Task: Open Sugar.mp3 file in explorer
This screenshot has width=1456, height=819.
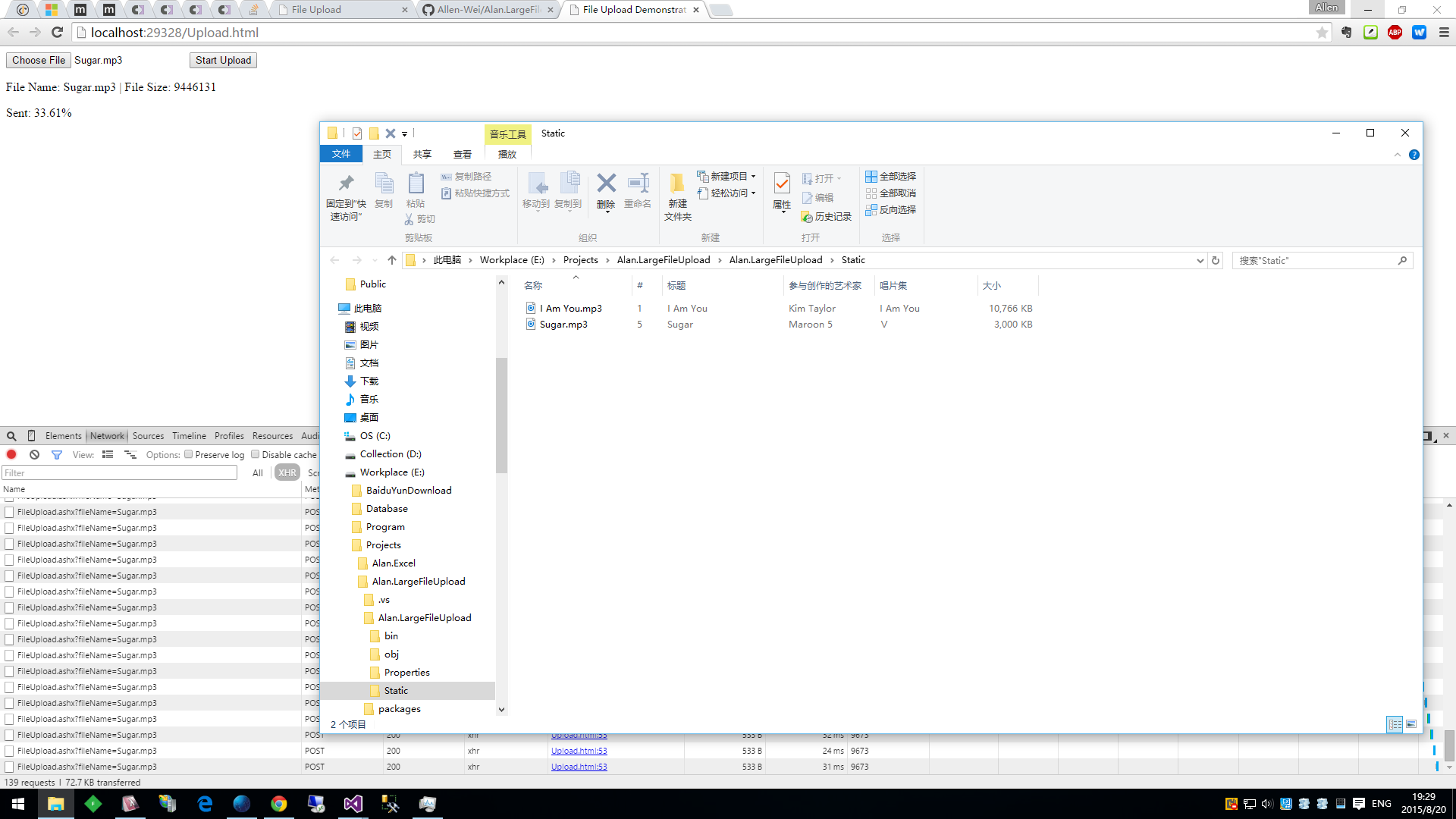Action: pos(562,324)
